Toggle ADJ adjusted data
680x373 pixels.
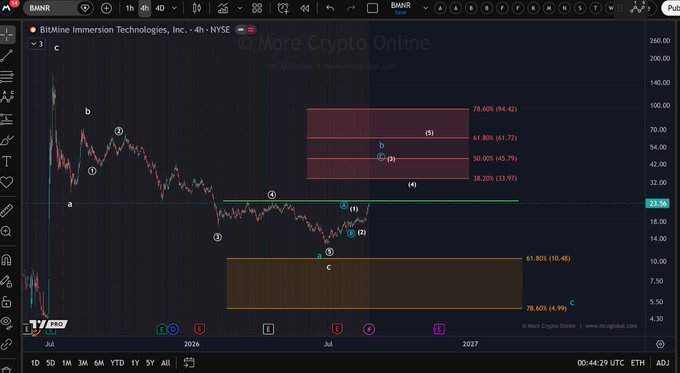662,363
